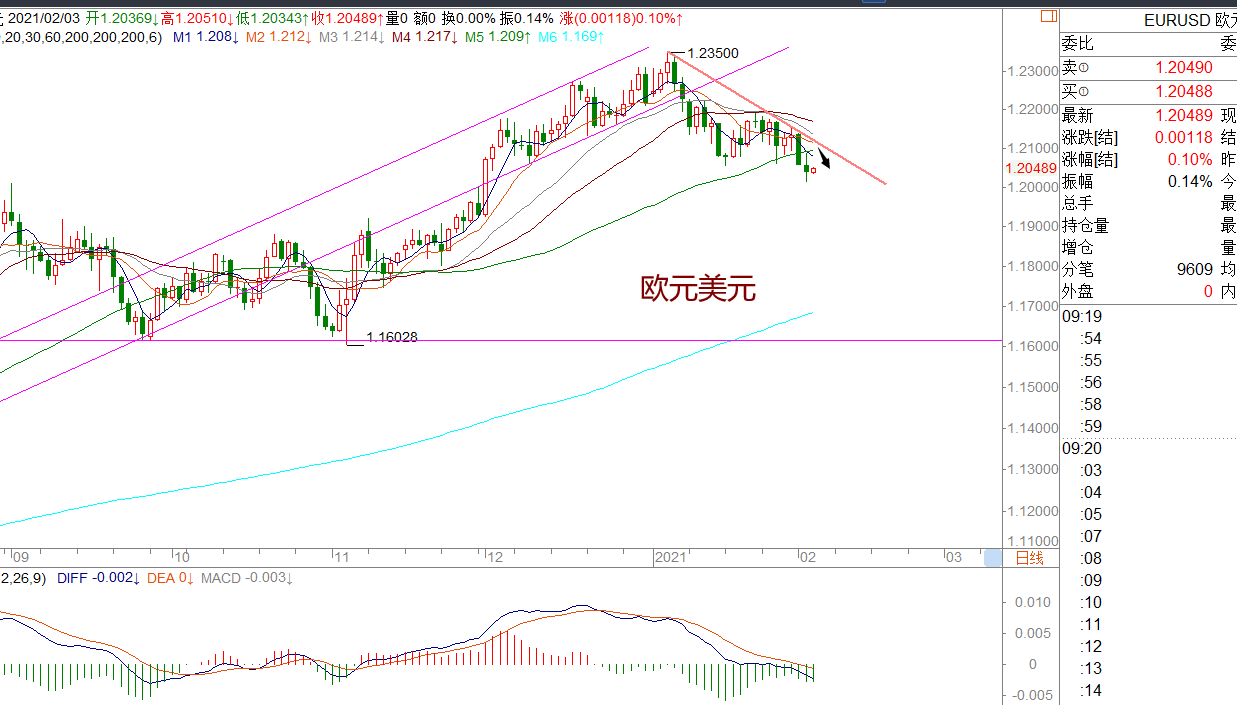Click the 委比 row label

1077,43
